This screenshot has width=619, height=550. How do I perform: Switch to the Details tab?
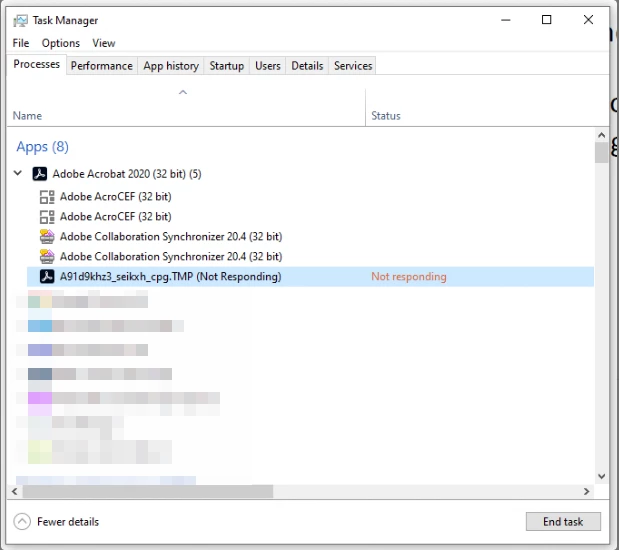coord(307,66)
